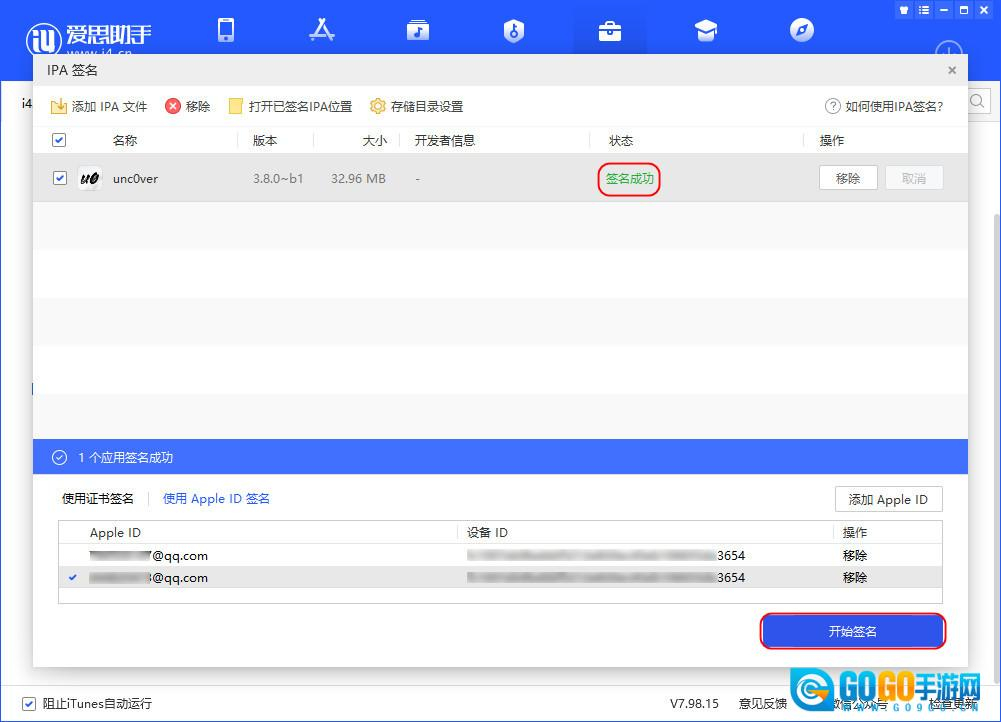This screenshot has height=722, width=1001.
Task: Open 如何使用IPA签名? help link
Action: [884, 106]
